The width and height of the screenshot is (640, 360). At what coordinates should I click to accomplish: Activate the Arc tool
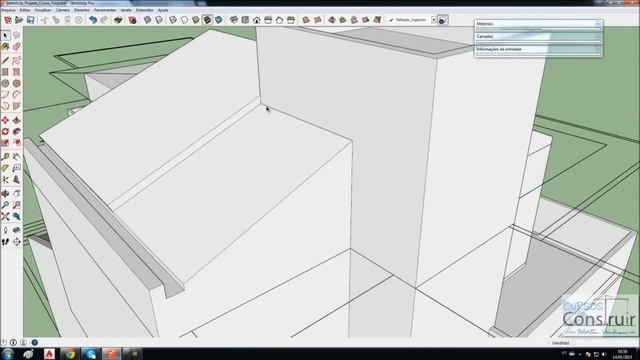click(x=5, y=95)
